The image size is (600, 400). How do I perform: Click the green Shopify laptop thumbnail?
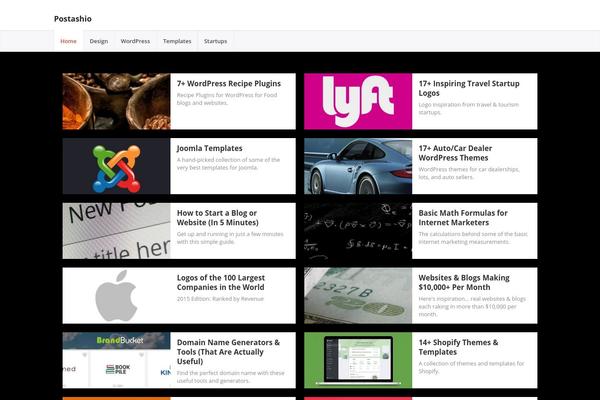[x=358, y=360]
